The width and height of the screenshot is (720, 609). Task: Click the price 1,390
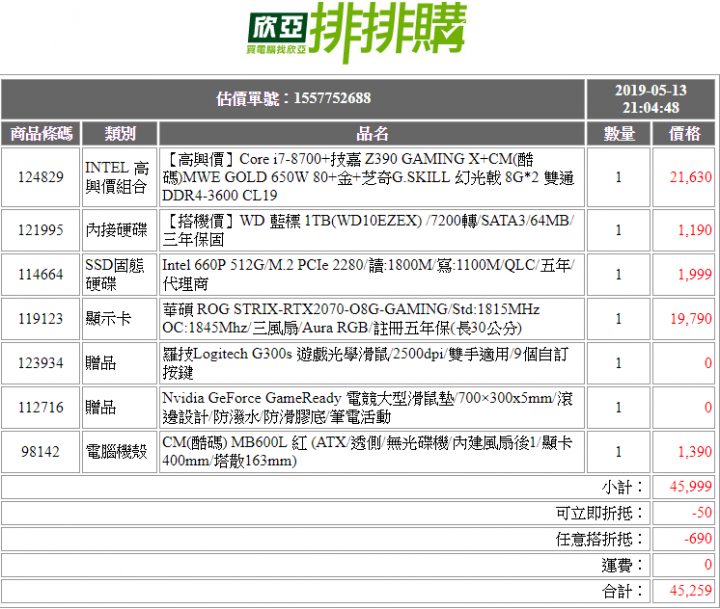(695, 451)
